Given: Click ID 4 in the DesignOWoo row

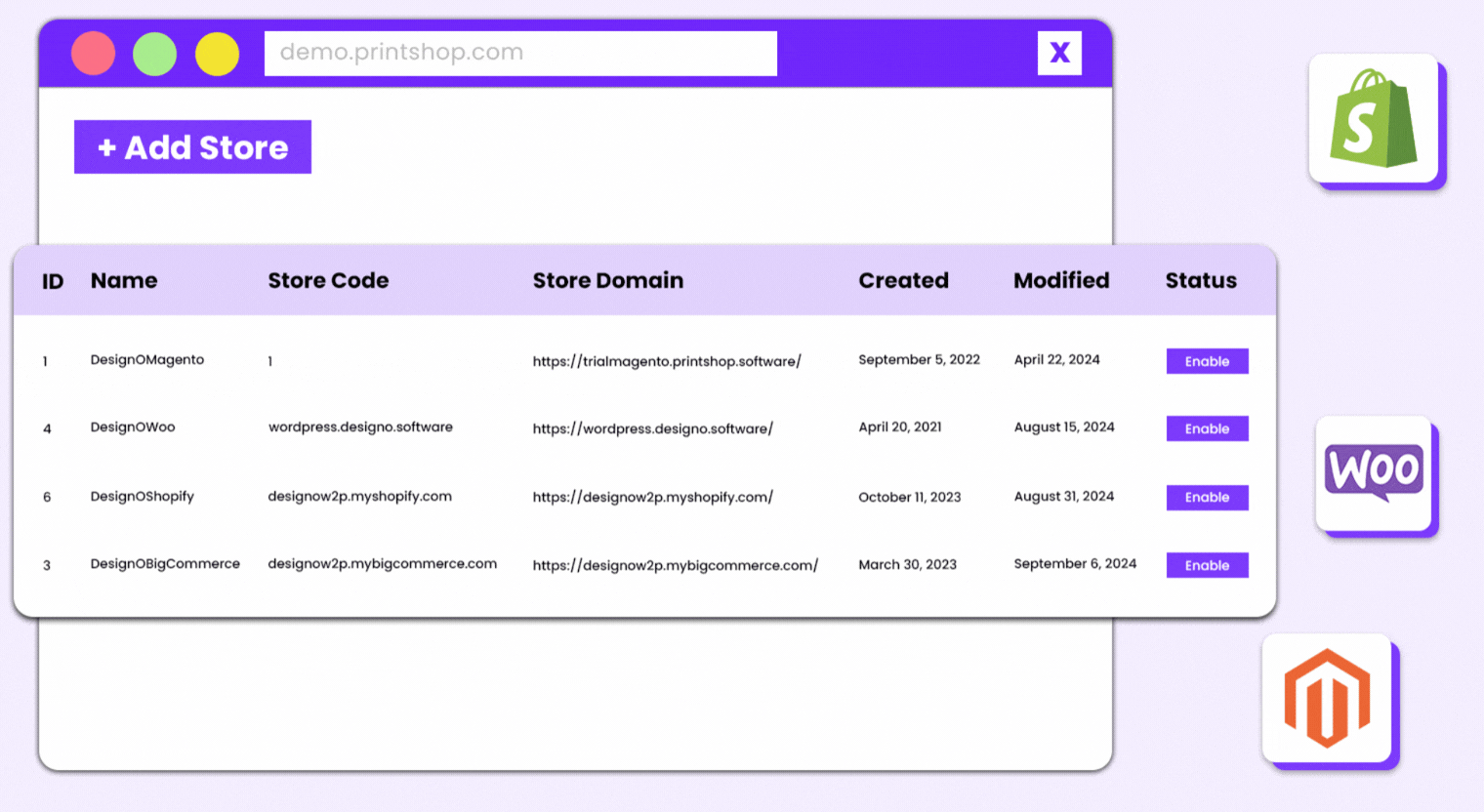Looking at the screenshot, I should click(x=47, y=429).
